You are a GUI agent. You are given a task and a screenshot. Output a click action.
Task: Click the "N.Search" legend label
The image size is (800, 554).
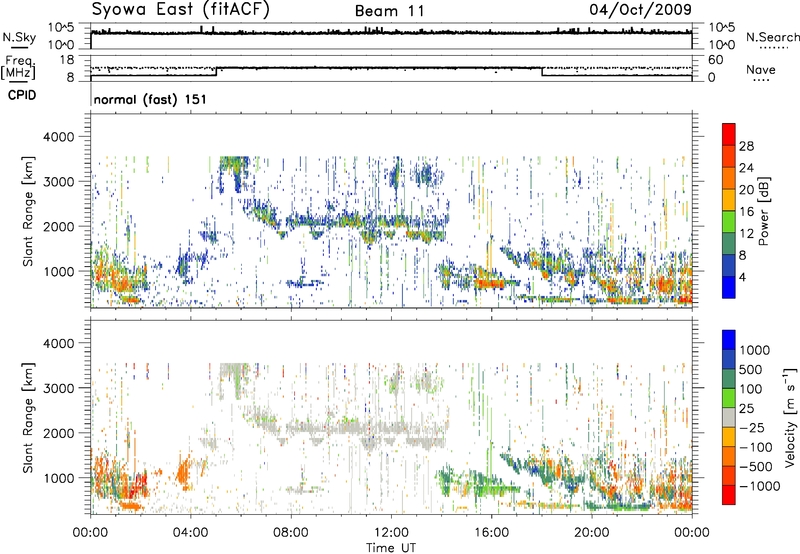(x=773, y=37)
